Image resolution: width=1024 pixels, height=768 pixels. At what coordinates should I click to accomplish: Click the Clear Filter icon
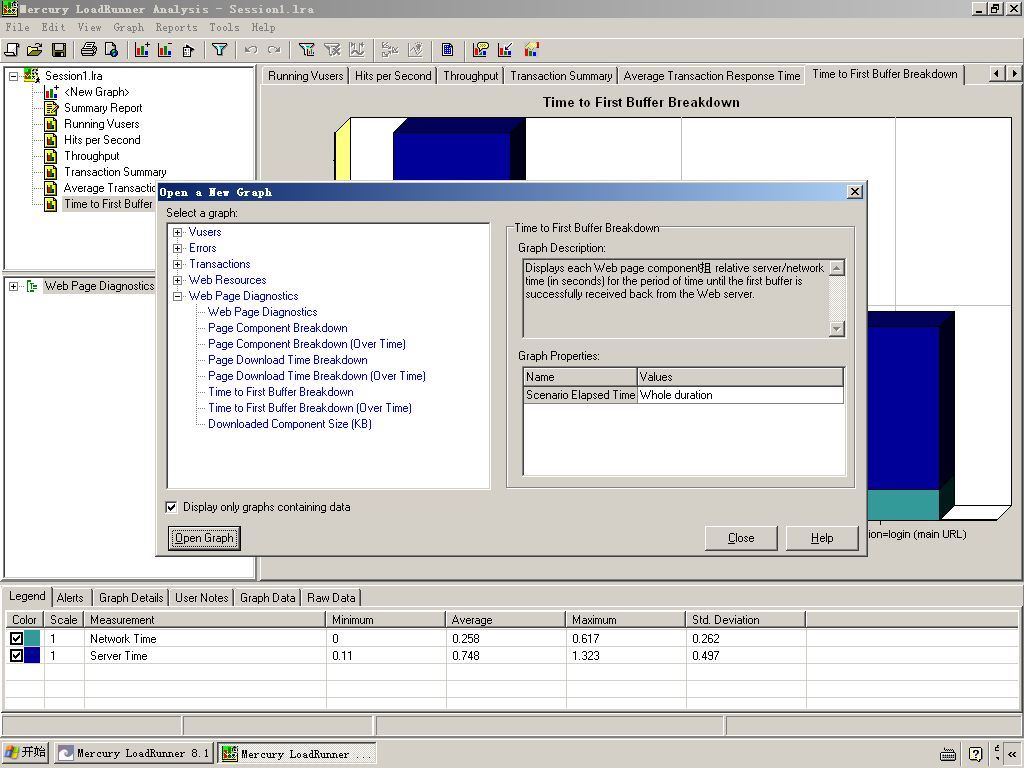pos(332,50)
